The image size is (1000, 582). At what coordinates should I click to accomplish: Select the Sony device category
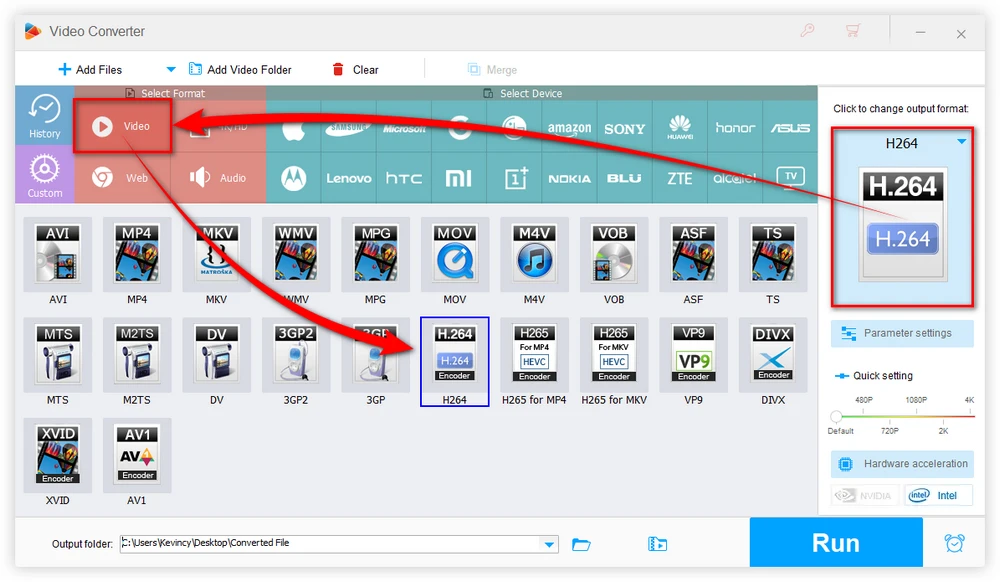[624, 129]
